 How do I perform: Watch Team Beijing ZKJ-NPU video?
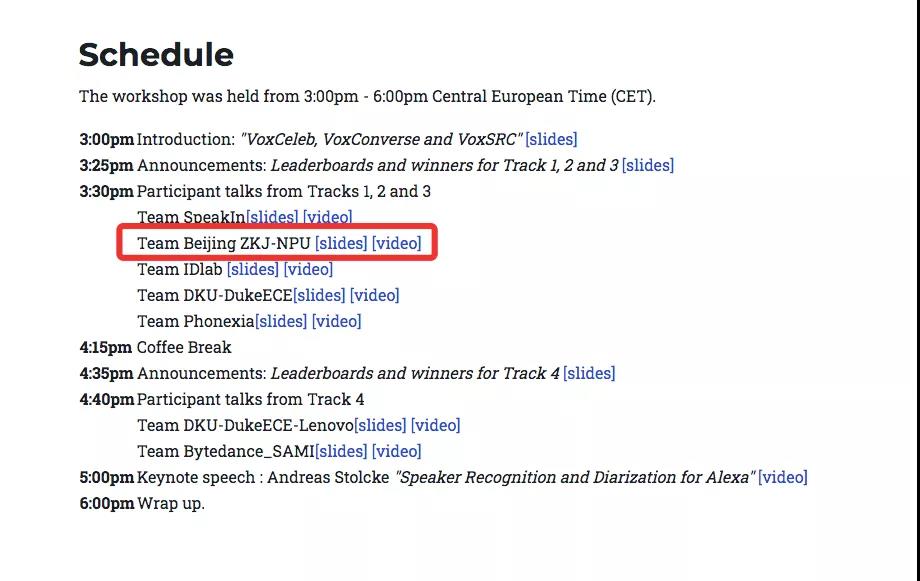click(397, 243)
